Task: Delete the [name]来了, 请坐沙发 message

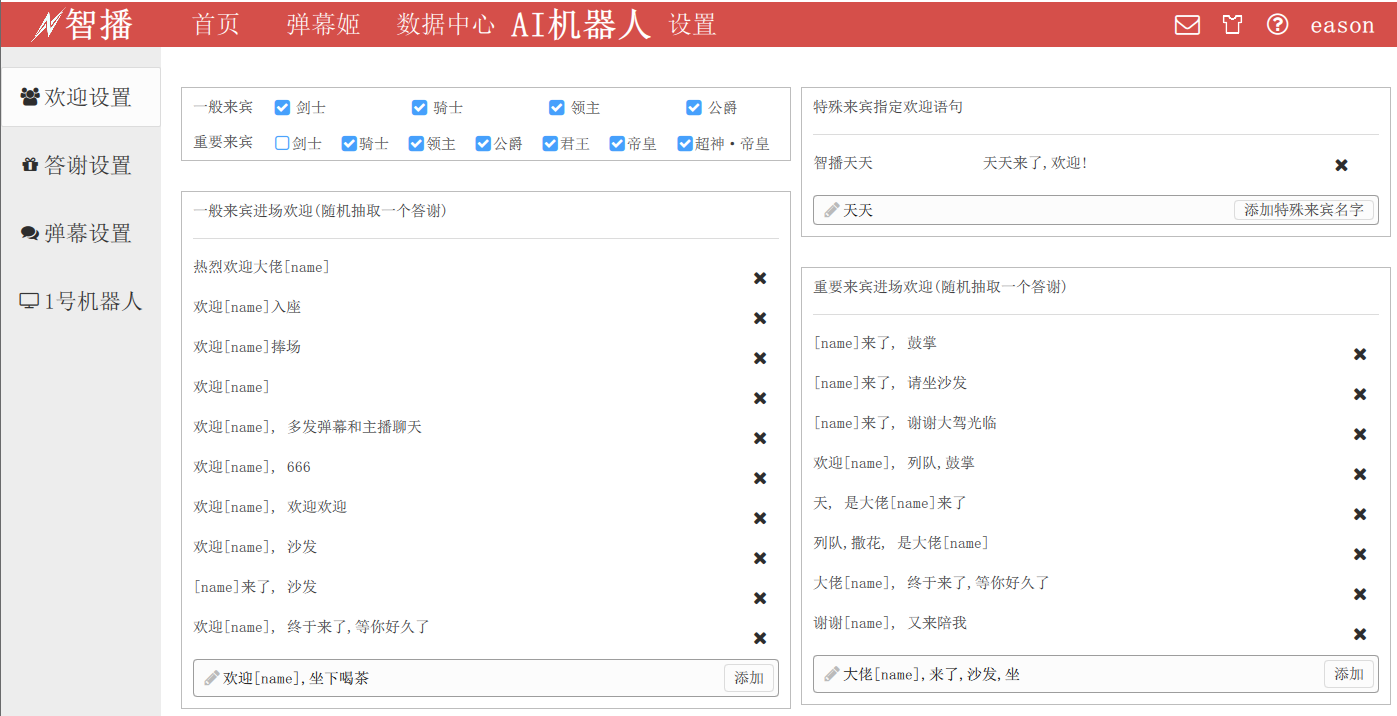Action: (x=1360, y=394)
